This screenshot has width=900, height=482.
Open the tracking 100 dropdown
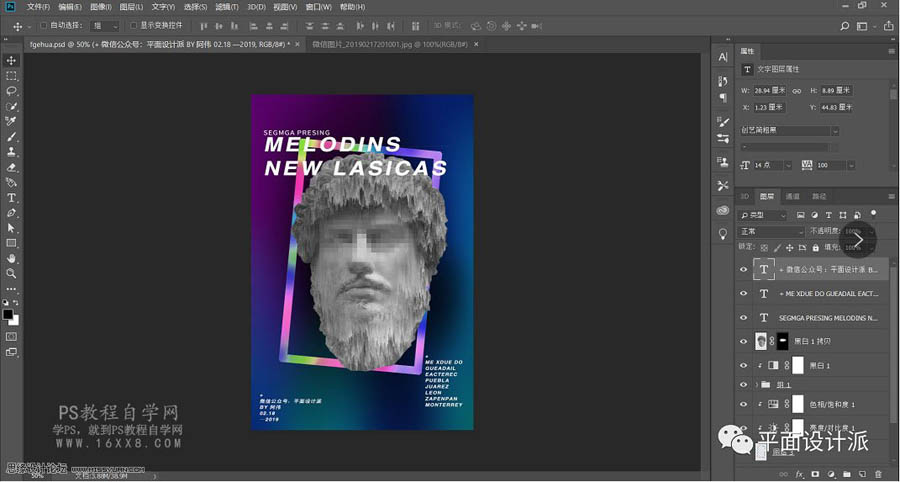(851, 165)
